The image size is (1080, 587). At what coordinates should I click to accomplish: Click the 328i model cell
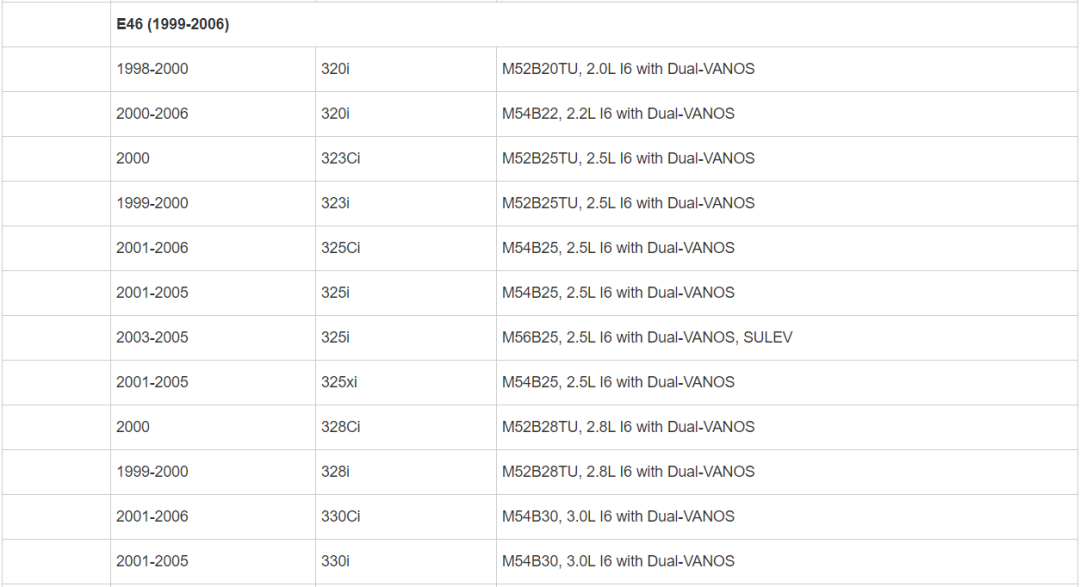pos(335,471)
